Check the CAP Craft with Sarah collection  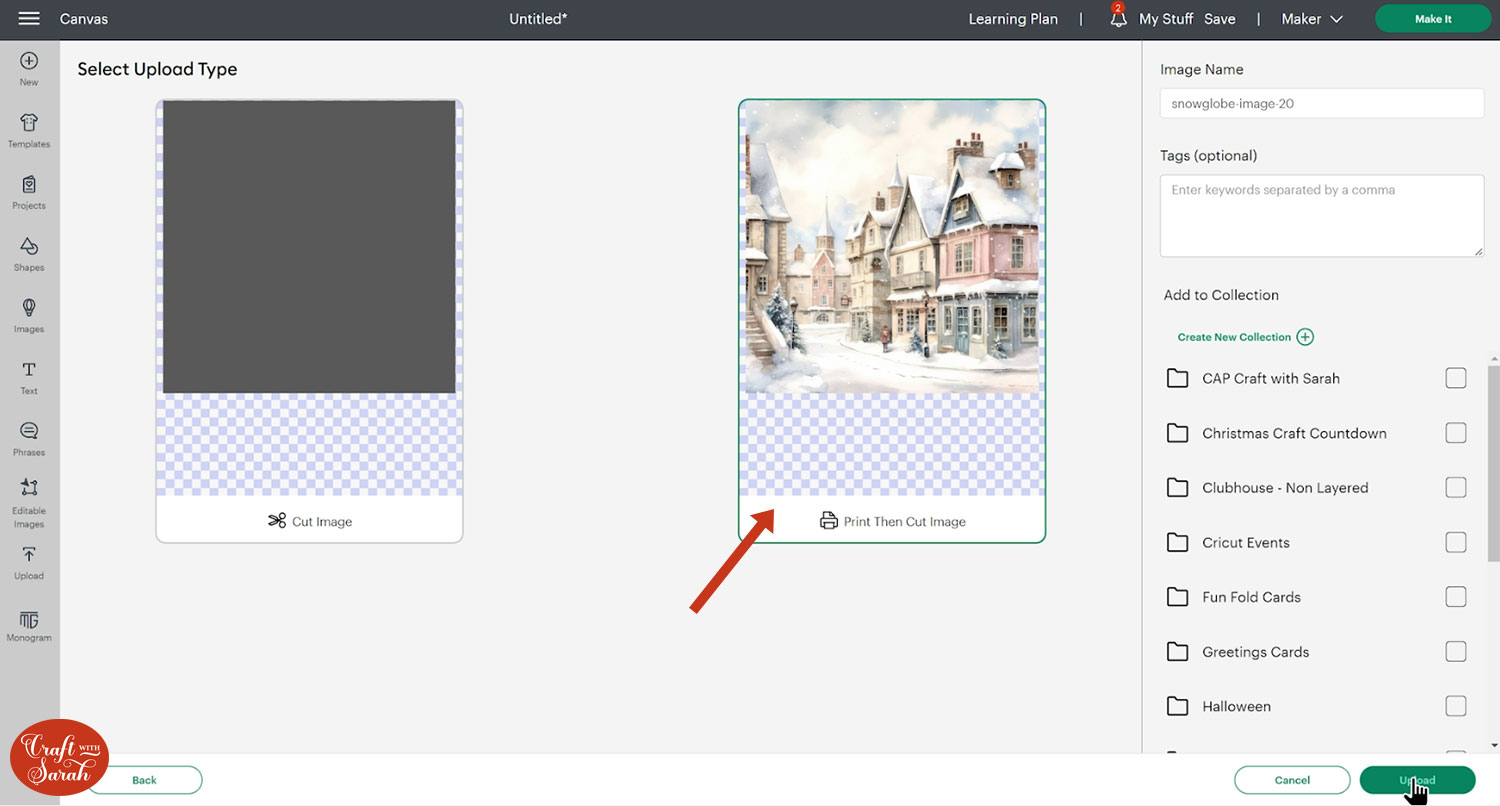1455,378
